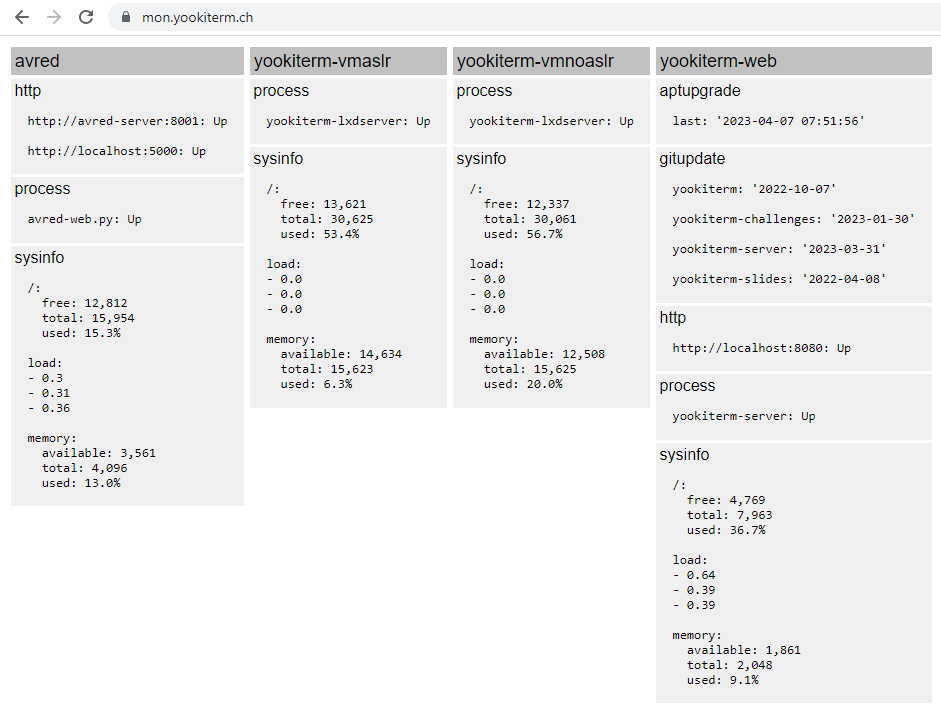The height and width of the screenshot is (715, 941).
Task: Click avred disk free 12,812 value
Action: coord(85,303)
